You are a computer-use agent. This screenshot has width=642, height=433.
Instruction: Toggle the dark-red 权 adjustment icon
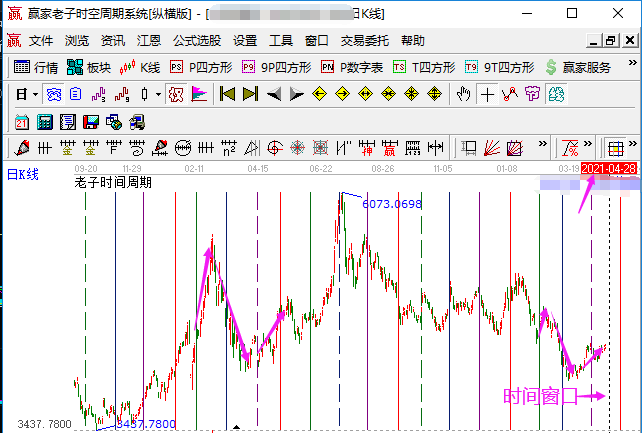[x=176, y=95]
